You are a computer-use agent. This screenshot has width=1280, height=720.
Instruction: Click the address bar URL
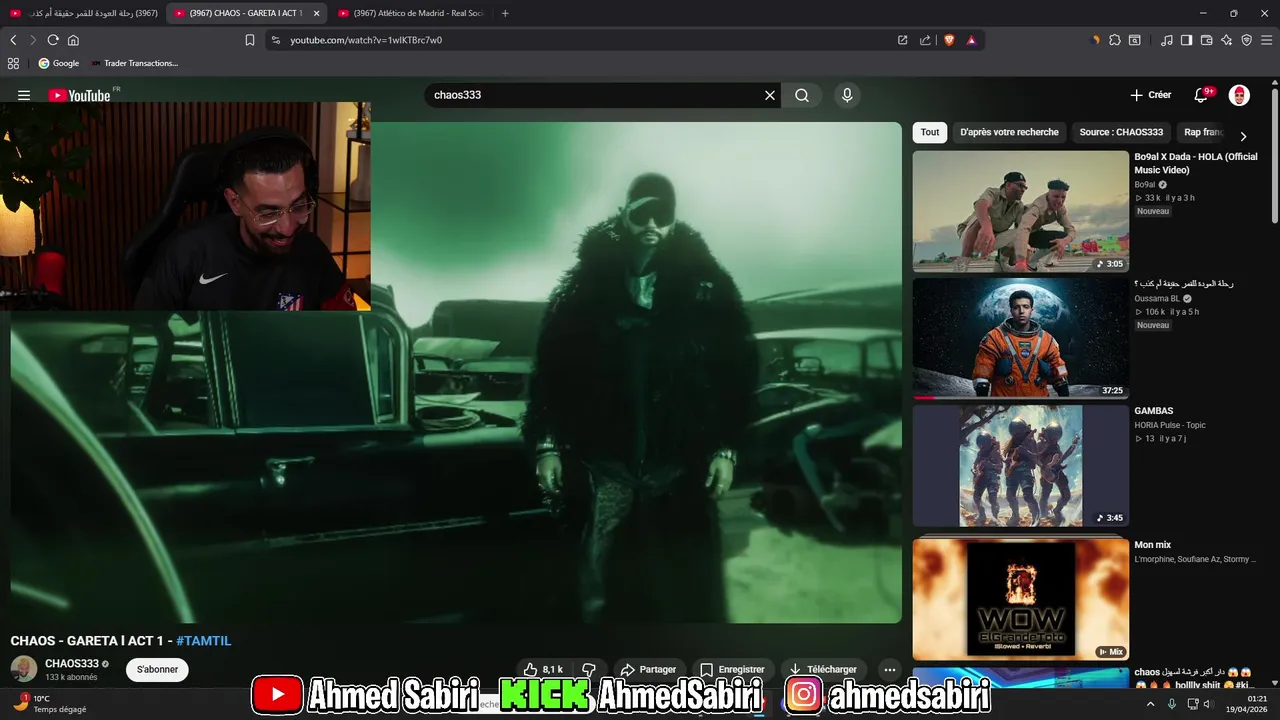pos(366,40)
